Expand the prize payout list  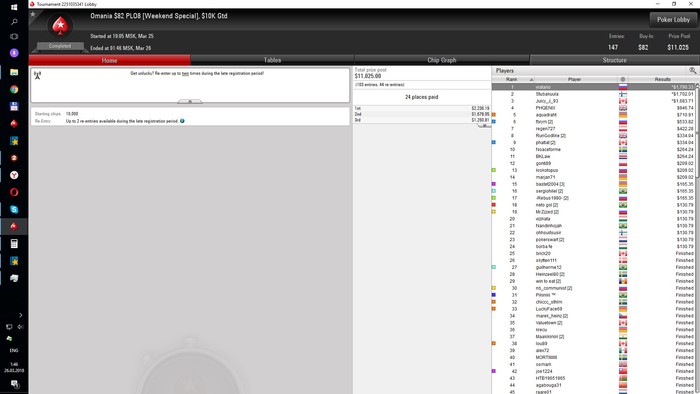click(x=484, y=125)
